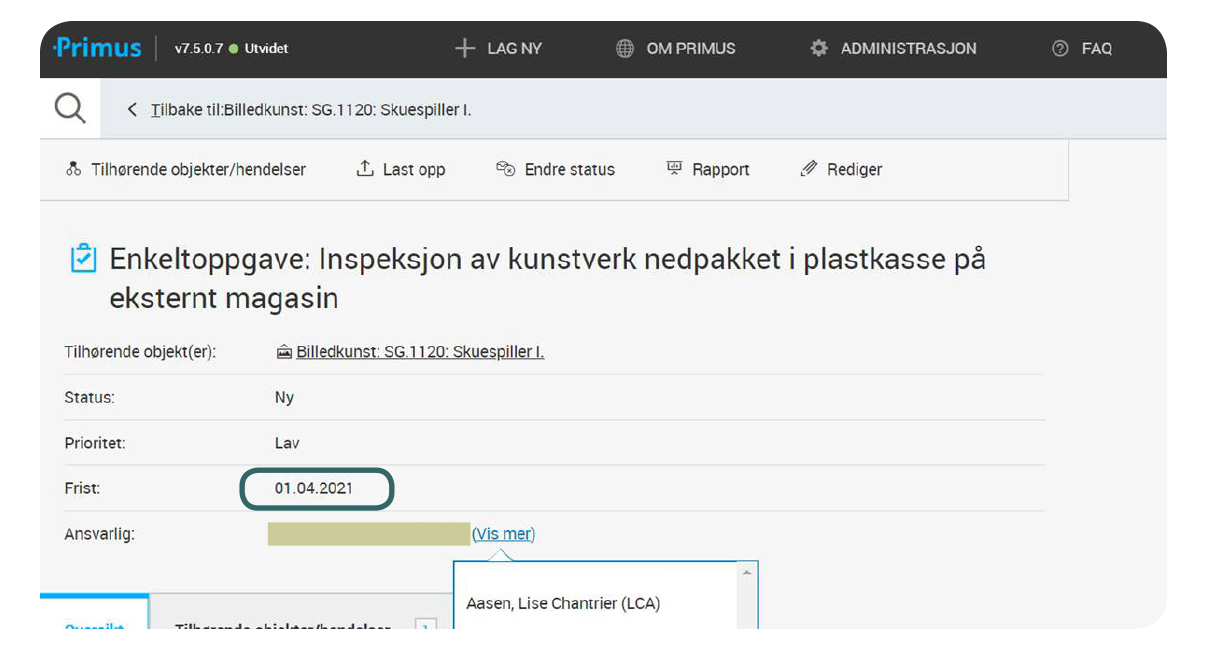Expand the Ansvarlig list with Vis mer
The image size is (1207, 651).
click(503, 534)
